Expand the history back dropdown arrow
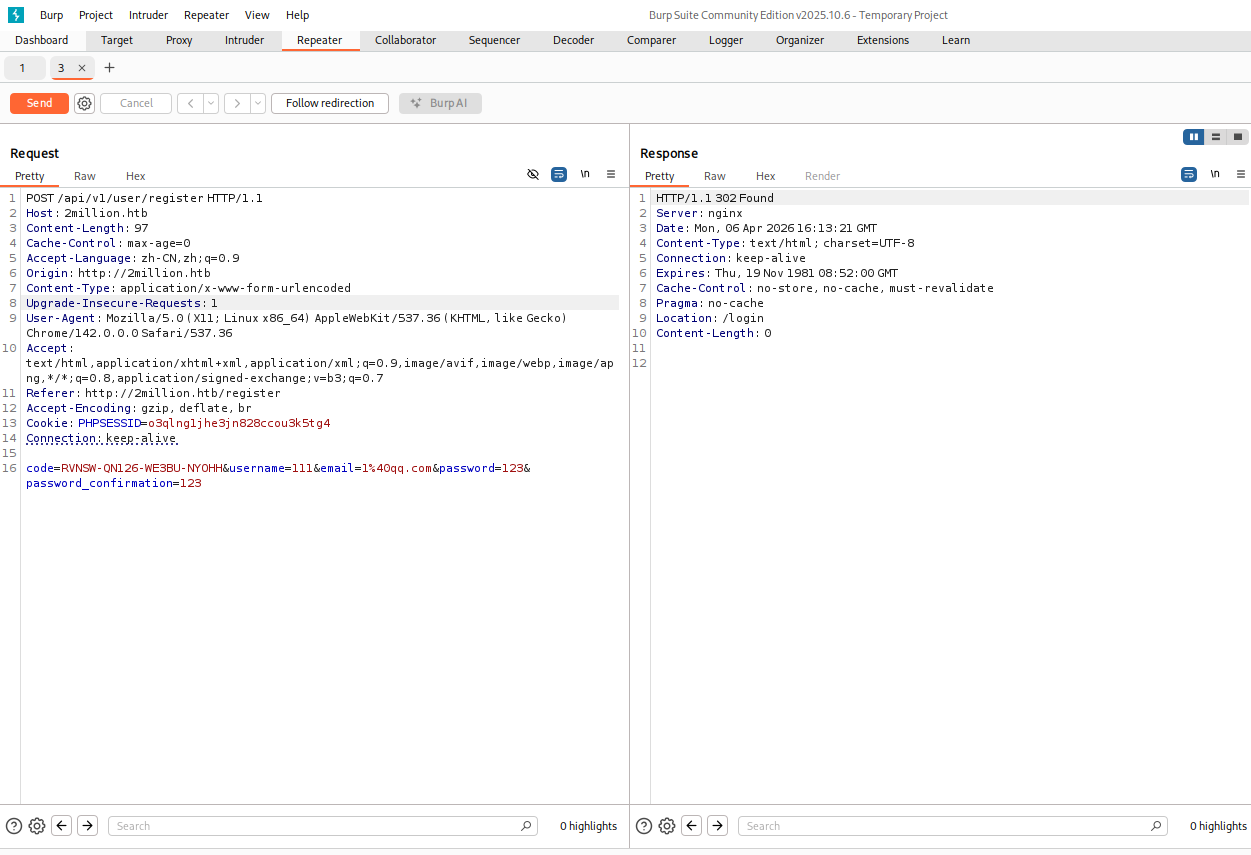1251x855 pixels. pos(211,104)
